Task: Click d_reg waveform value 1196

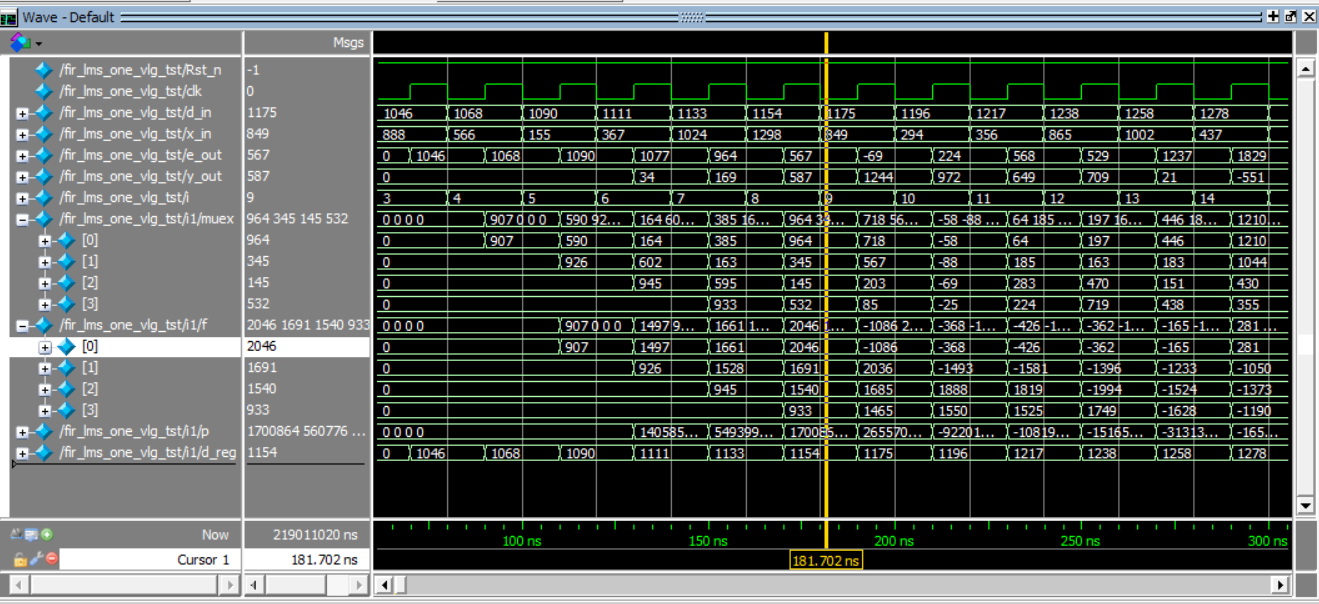Action: [952, 454]
